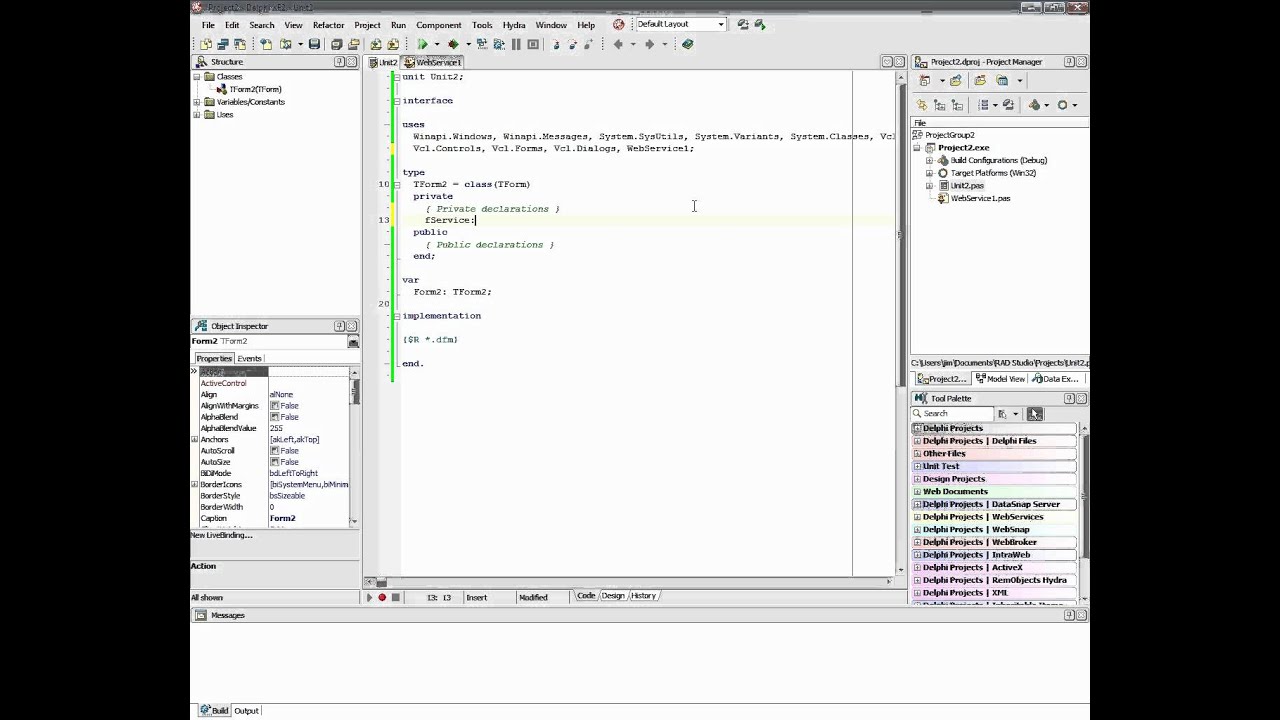Screen dimensions: 1280x720
Task: Click the Help contents book icon
Action: [x=687, y=44]
